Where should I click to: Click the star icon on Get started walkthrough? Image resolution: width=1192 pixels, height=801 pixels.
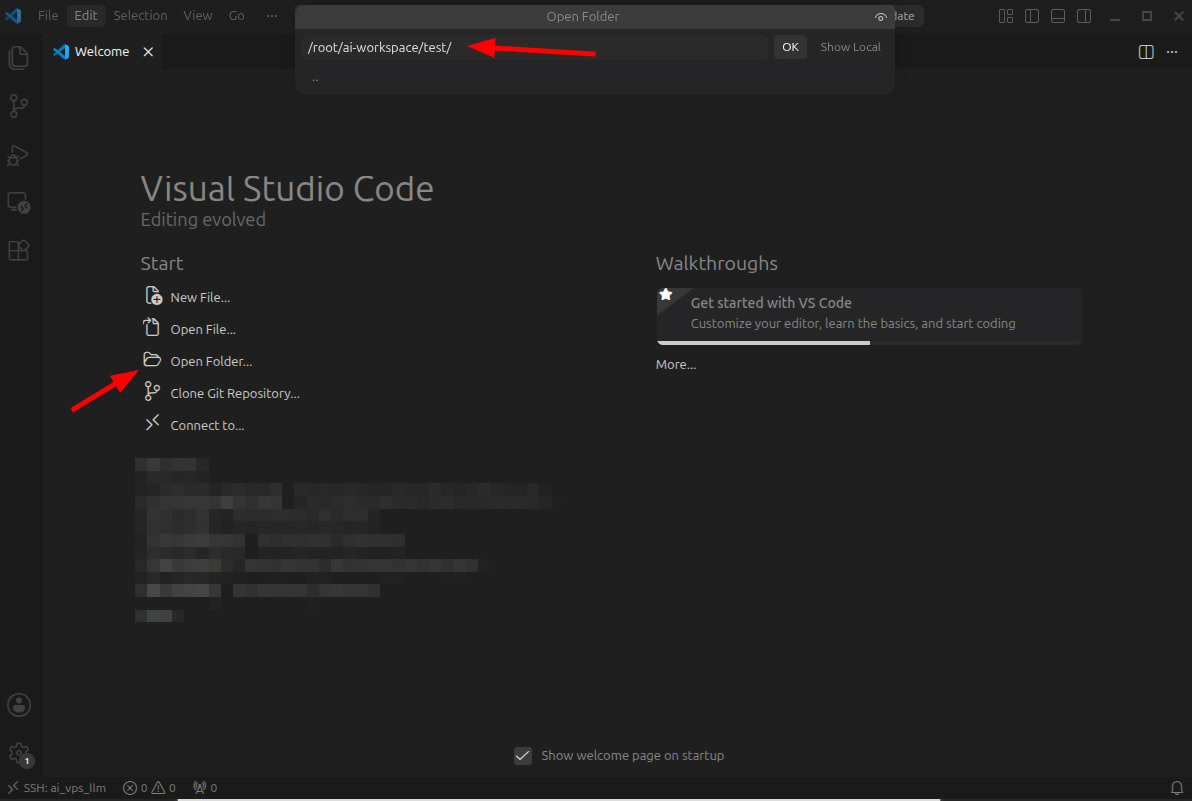coord(666,295)
